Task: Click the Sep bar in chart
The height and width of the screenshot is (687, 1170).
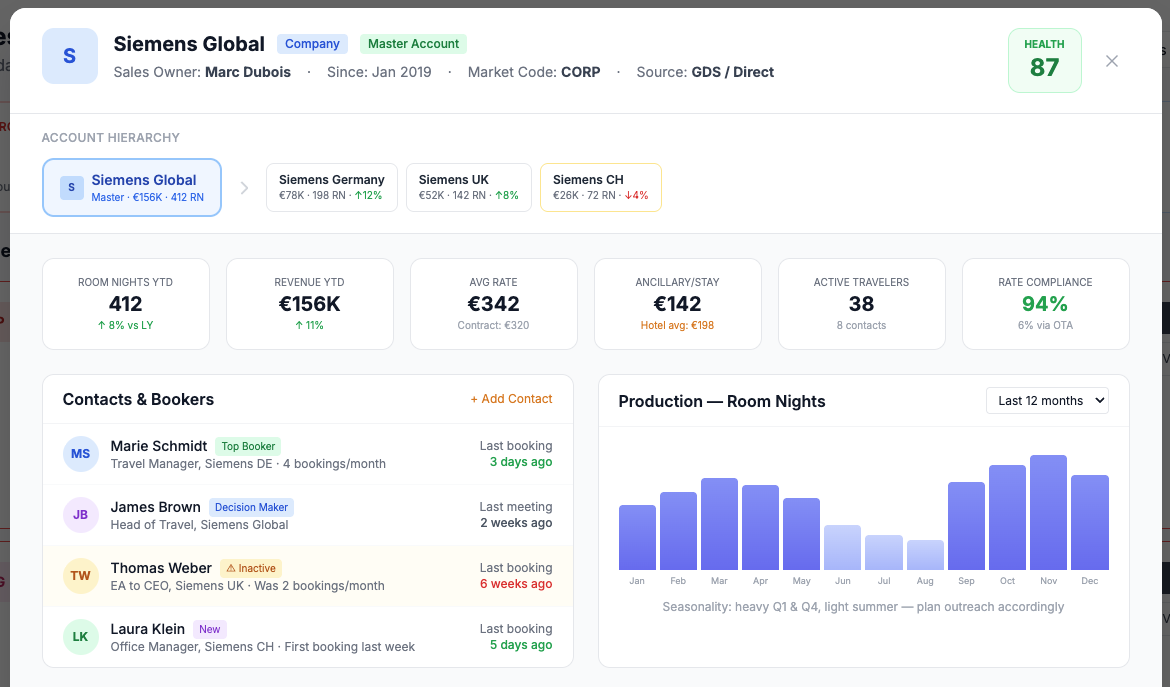Action: (966, 526)
